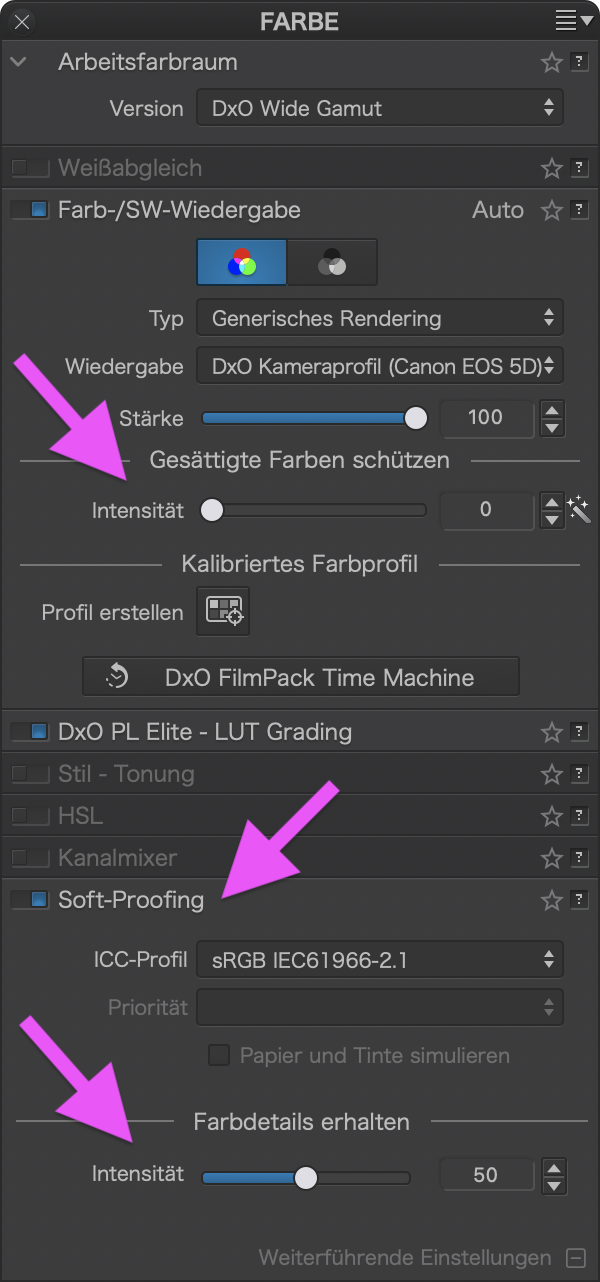Select color rendering mode icon
This screenshot has height=1282, width=600.
(x=242, y=263)
